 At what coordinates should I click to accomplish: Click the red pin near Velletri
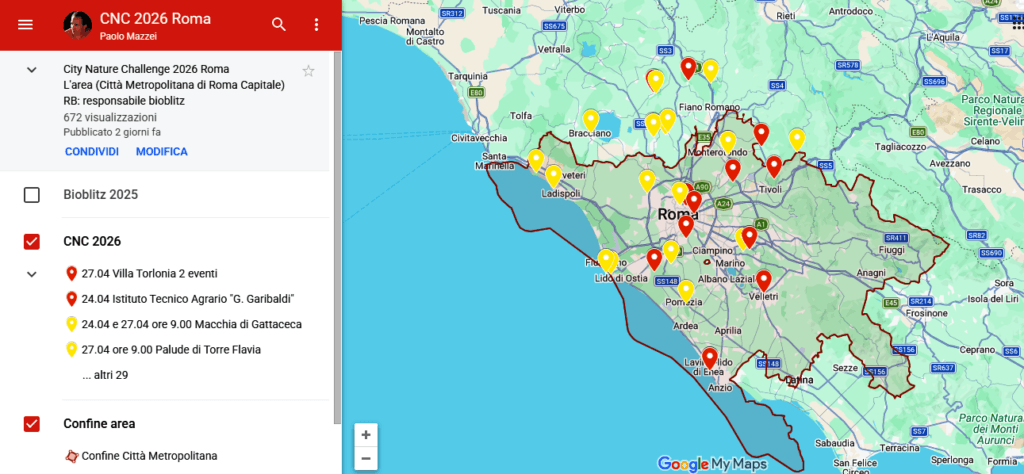click(x=764, y=280)
